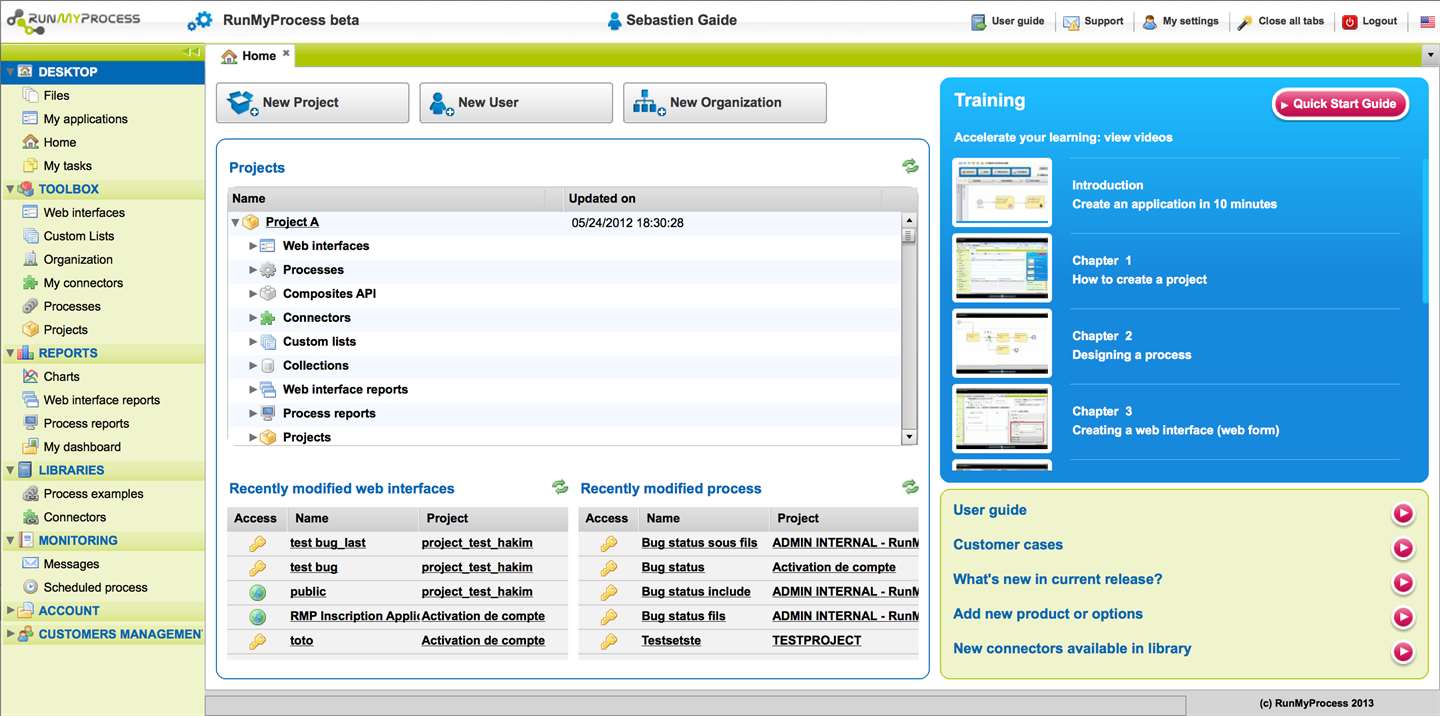Refresh recently modified web interfaces list

[x=560, y=487]
